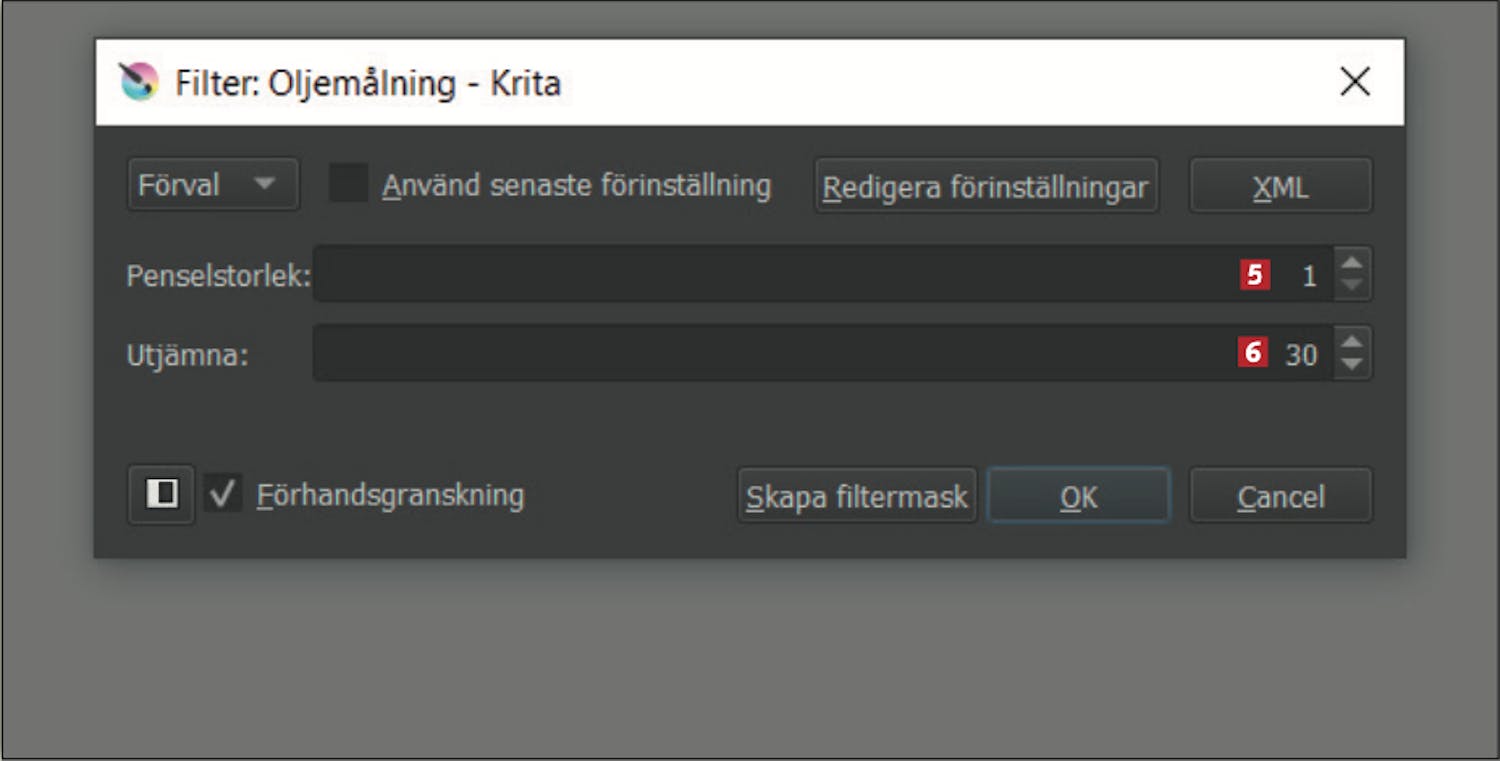Viewport: 1500px width, 761px height.
Task: Decrease Utjämna value with down arrow
Action: click(1352, 365)
